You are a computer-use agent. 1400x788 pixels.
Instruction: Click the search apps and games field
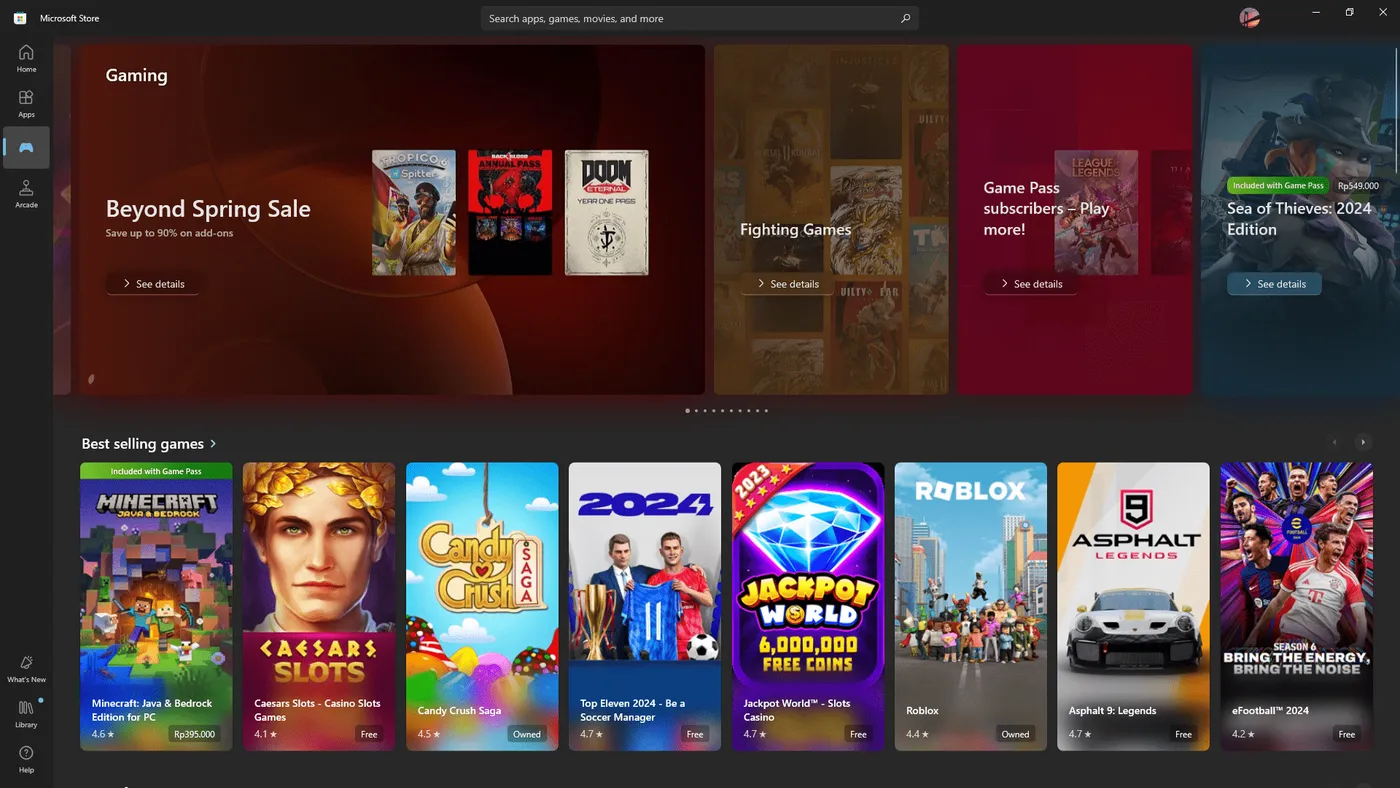699,18
